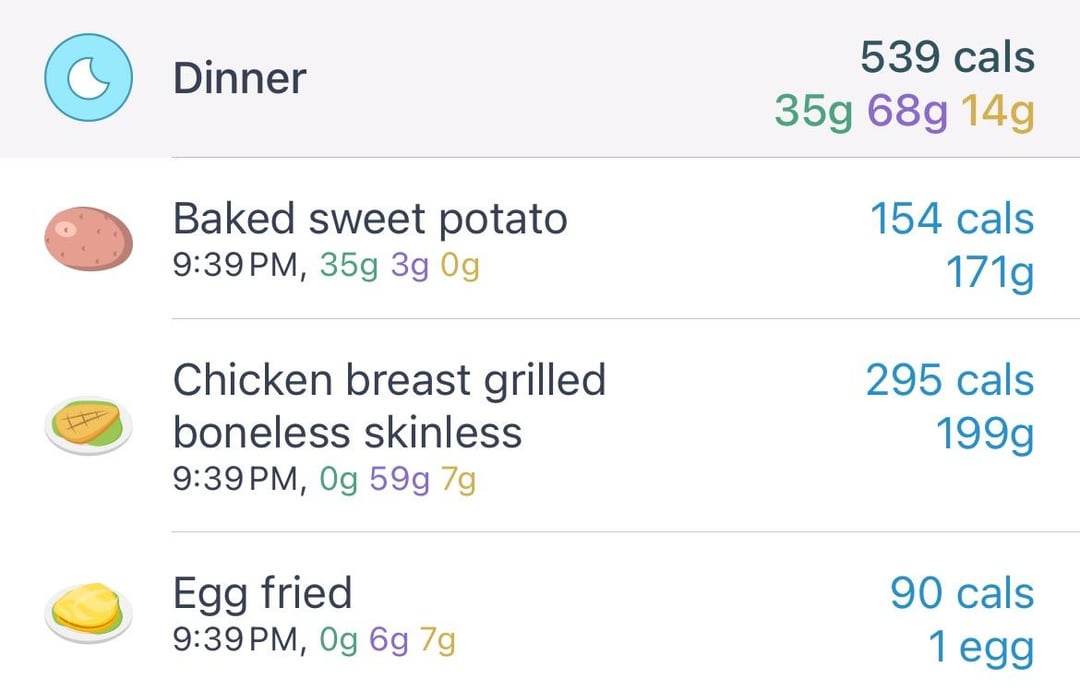Tap the sweet potato 9:39 PM timestamp
Screen dimensions: 1080x691
coord(238,265)
